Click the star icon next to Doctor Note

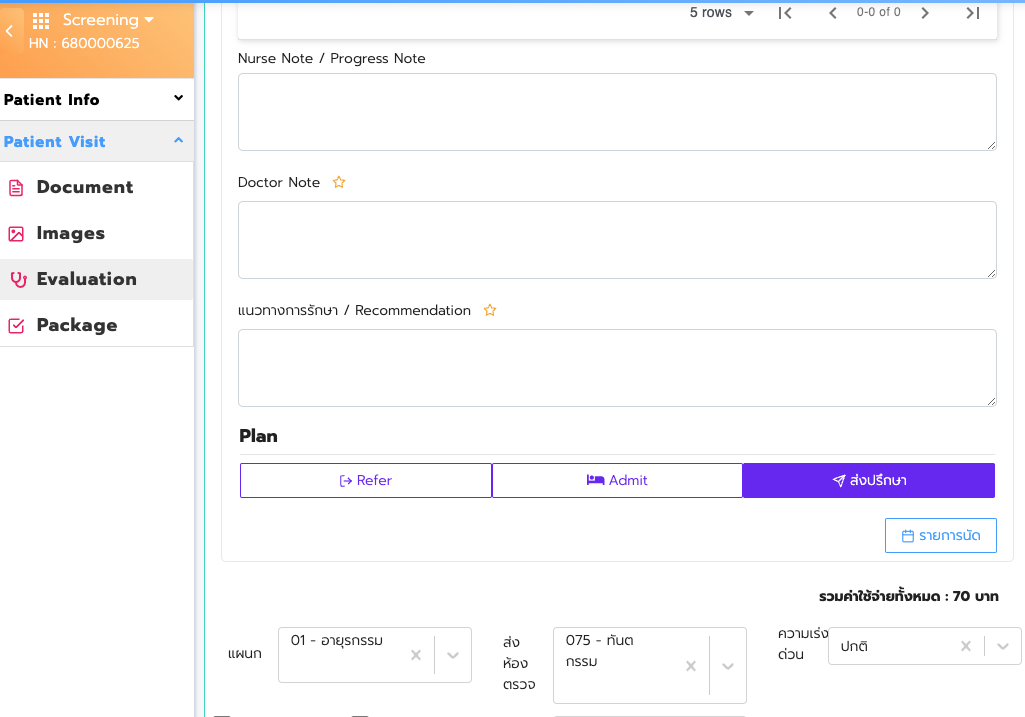pyautogui.click(x=339, y=183)
